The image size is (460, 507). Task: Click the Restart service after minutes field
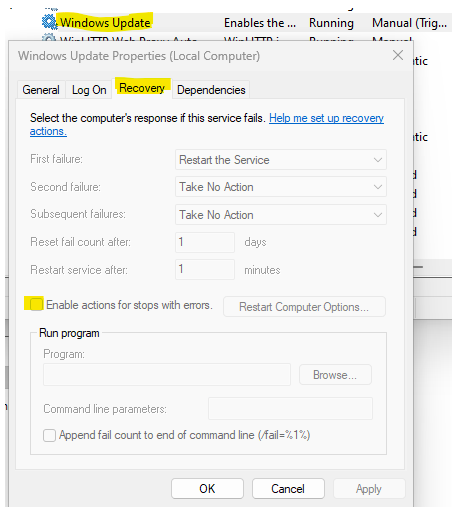click(x=205, y=269)
